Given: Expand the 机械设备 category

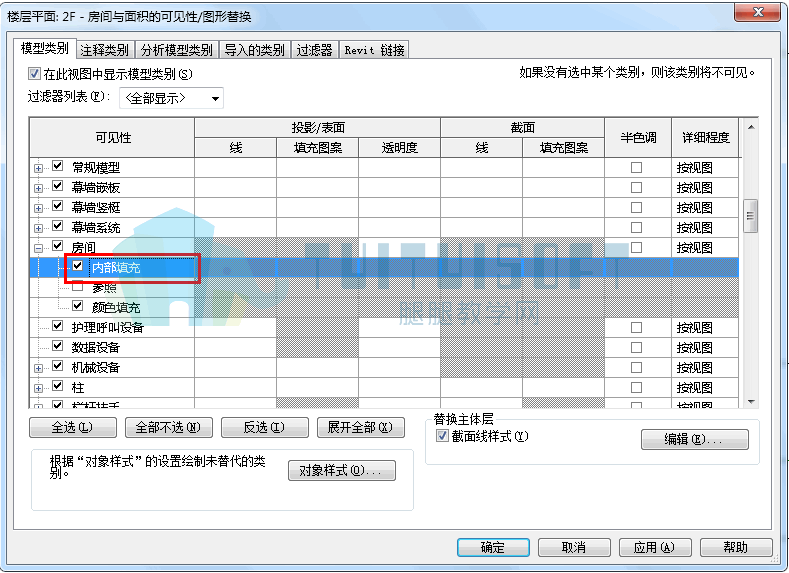Looking at the screenshot, I should (38, 368).
